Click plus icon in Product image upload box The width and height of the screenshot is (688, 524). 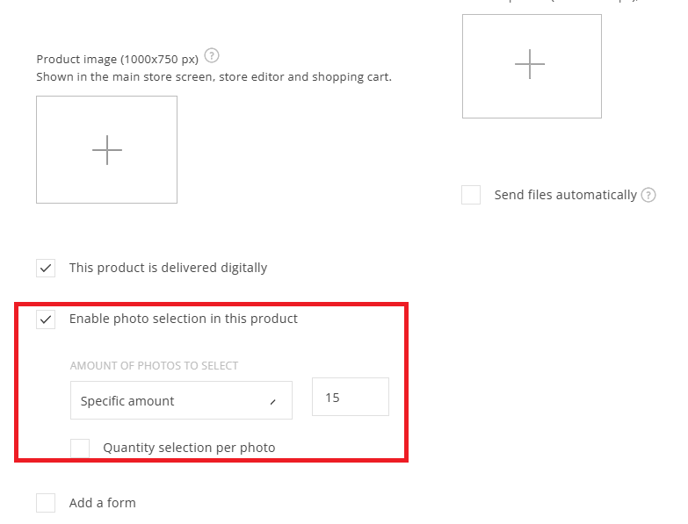tap(107, 150)
